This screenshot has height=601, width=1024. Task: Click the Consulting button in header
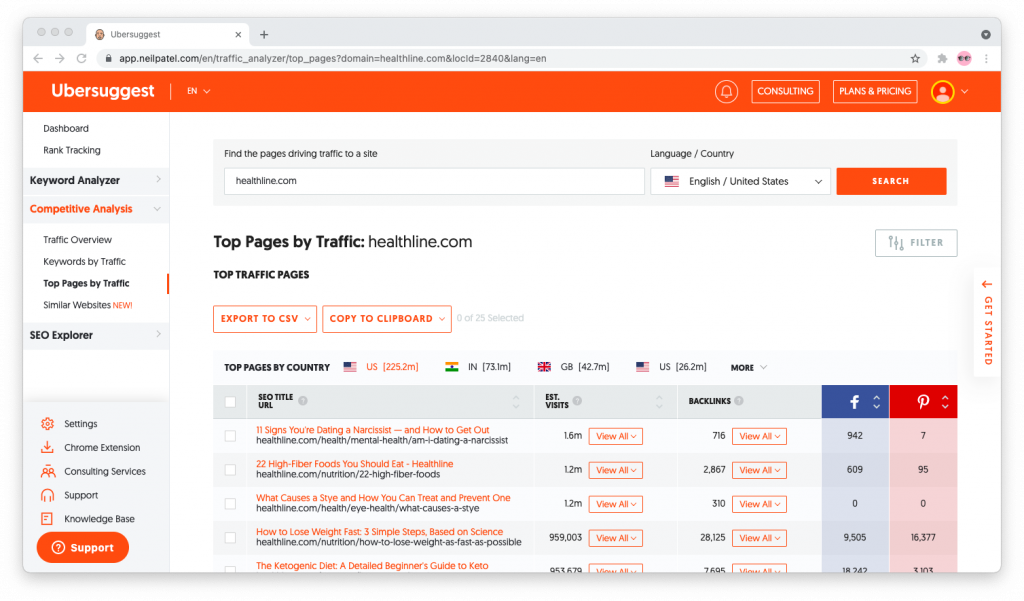pyautogui.click(x=785, y=91)
